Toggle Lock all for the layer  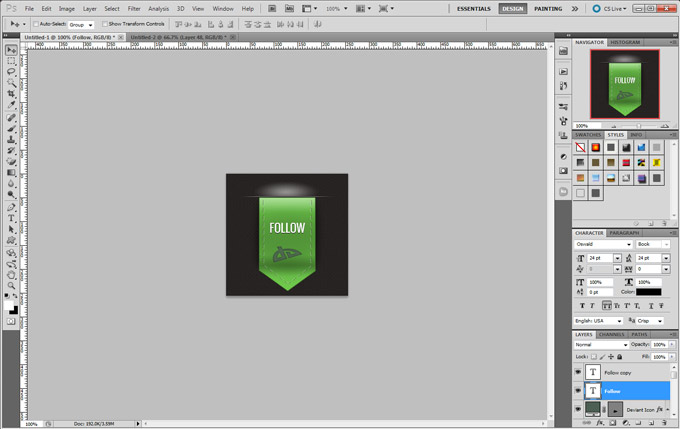(x=619, y=357)
